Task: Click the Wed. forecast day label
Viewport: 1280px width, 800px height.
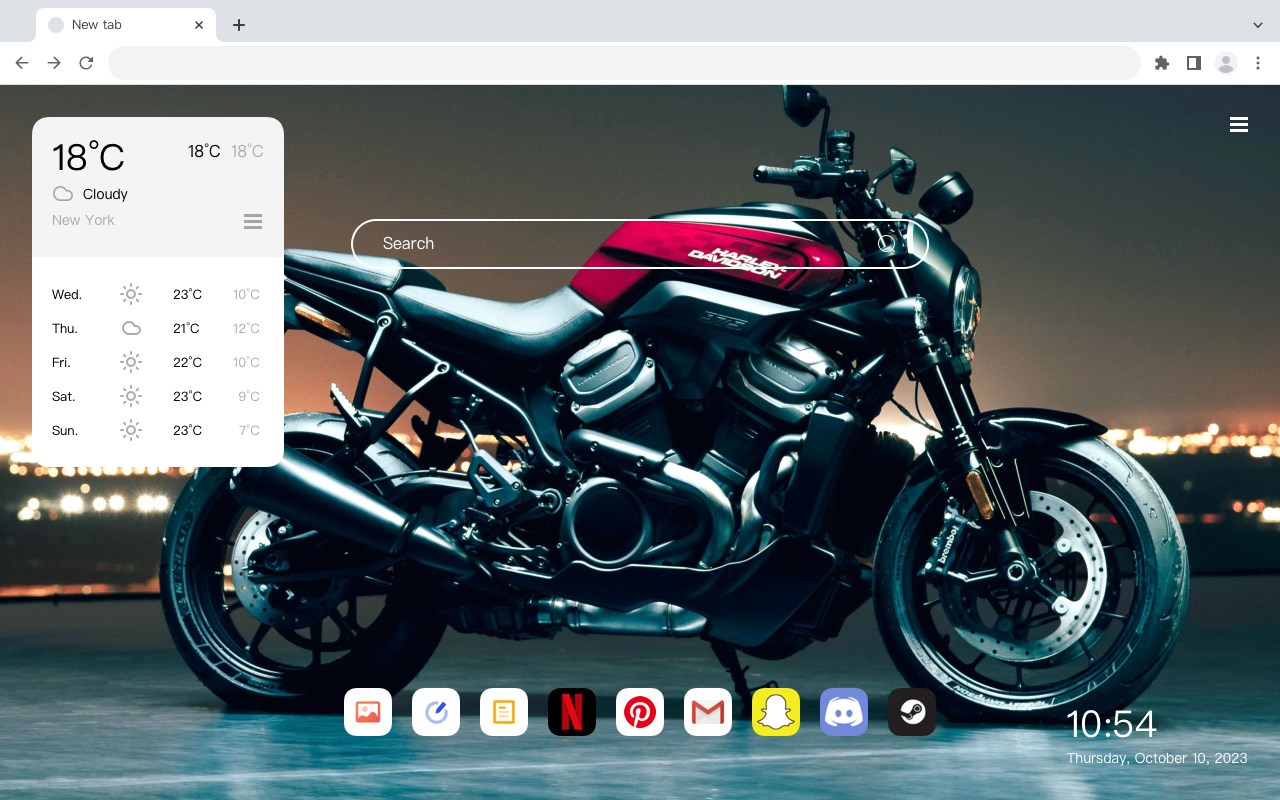Action: (x=67, y=294)
